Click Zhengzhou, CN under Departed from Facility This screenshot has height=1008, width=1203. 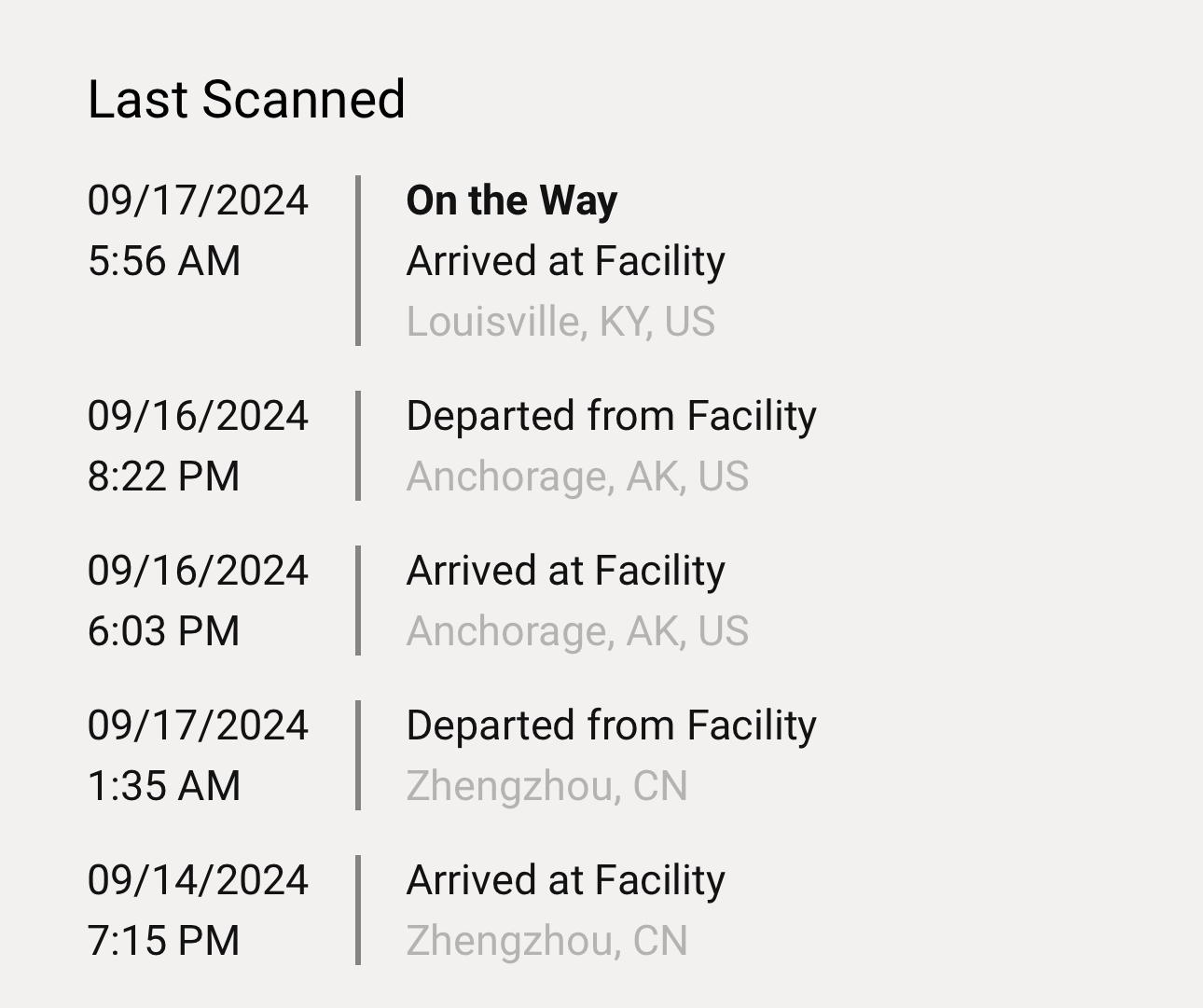click(x=546, y=786)
